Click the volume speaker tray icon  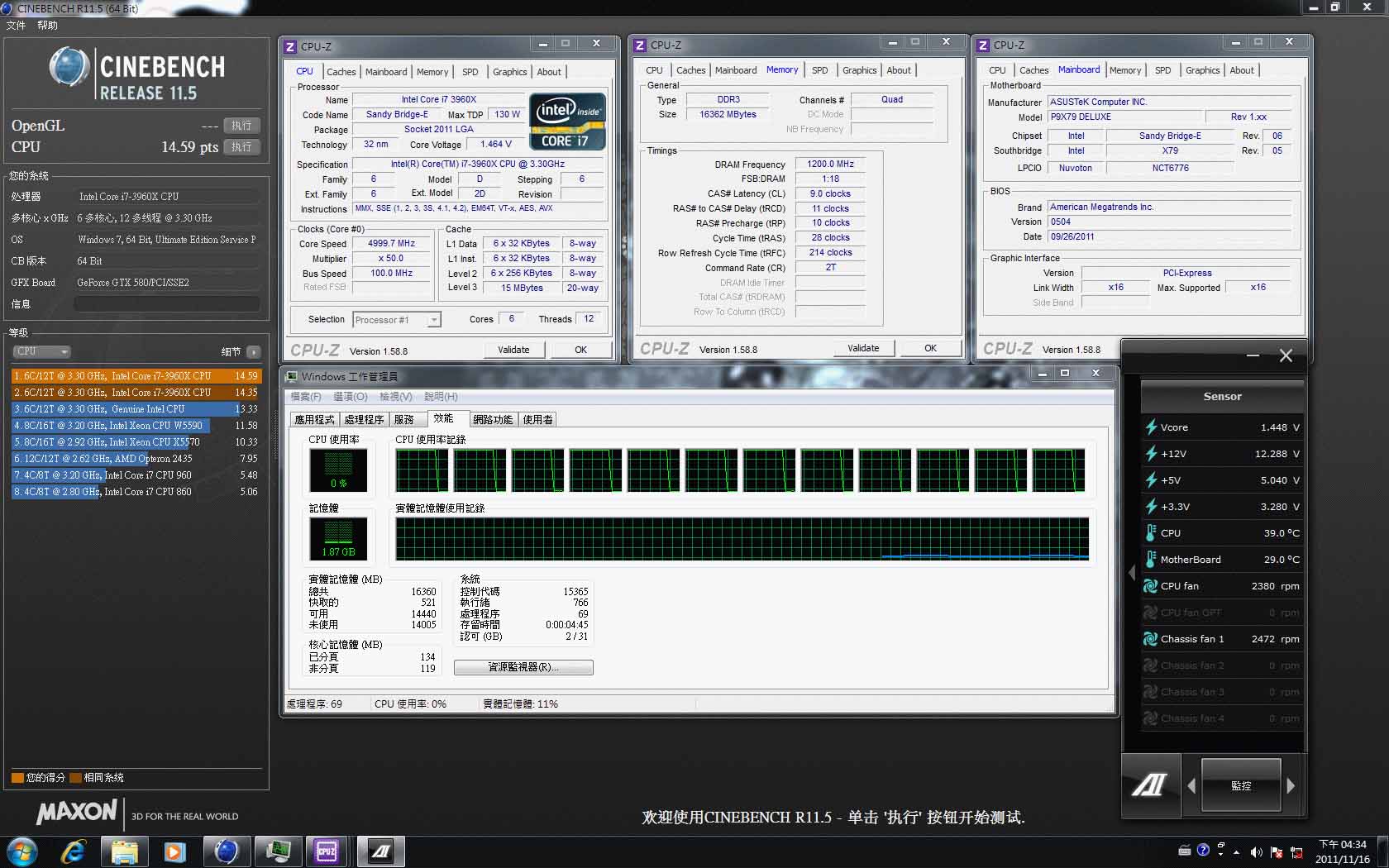tap(1257, 851)
